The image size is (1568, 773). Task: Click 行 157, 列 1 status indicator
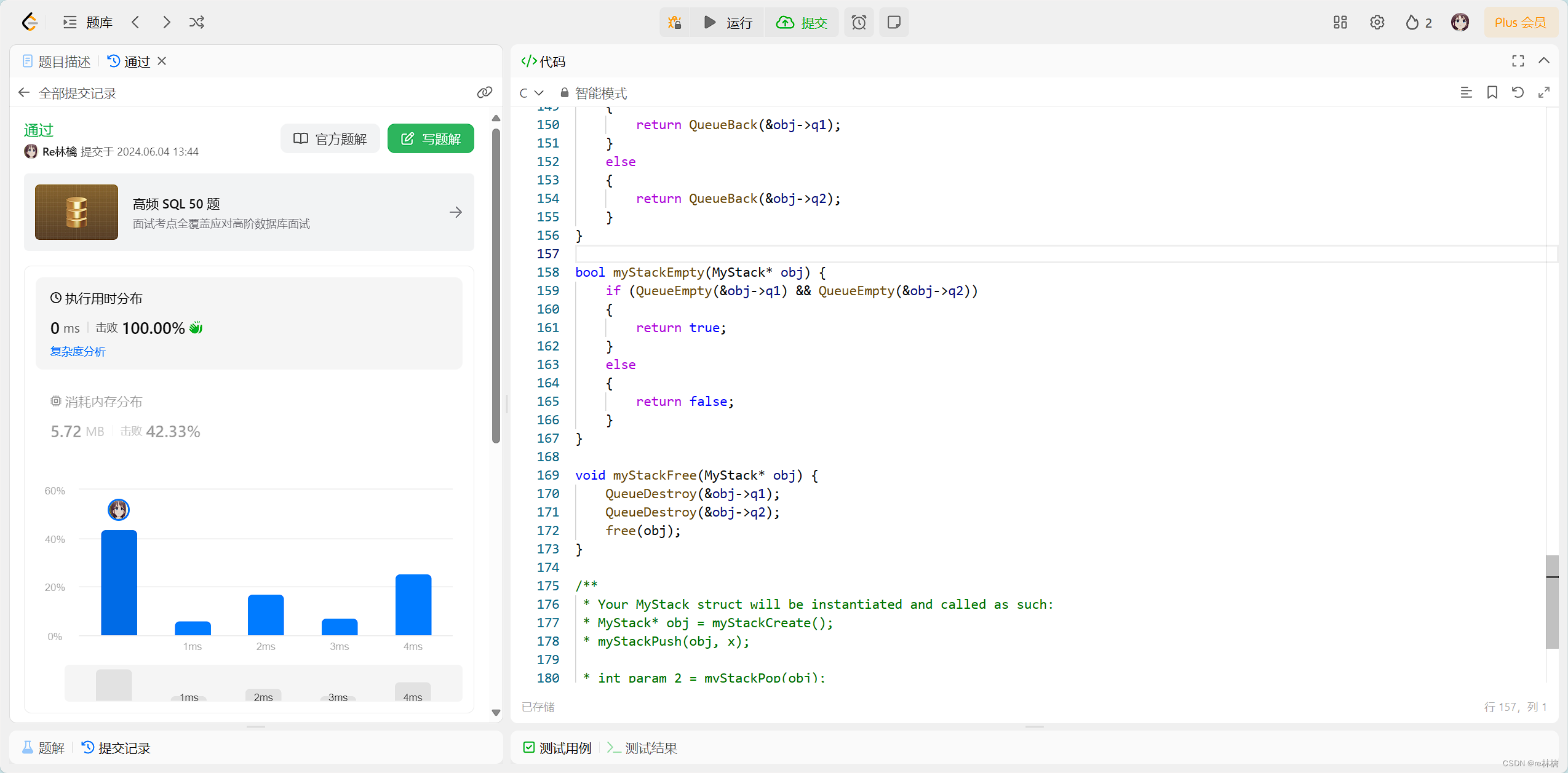1515,707
